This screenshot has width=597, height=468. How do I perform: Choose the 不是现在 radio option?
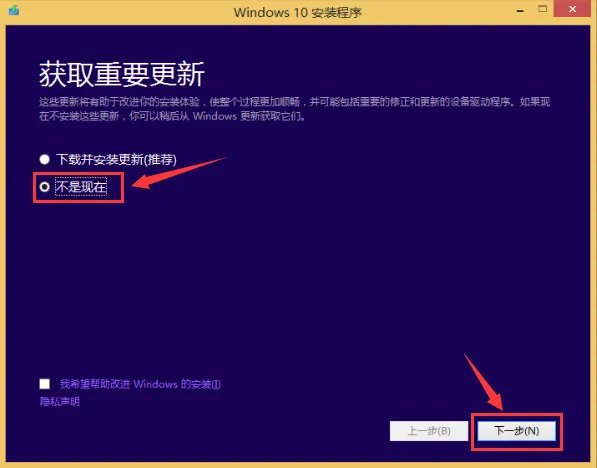point(45,187)
